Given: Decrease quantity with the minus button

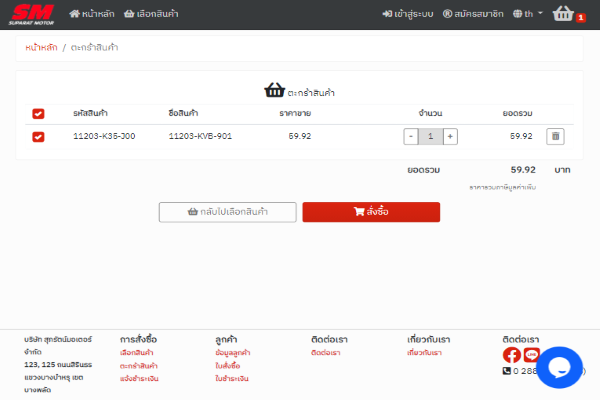Looking at the screenshot, I should pyautogui.click(x=411, y=136).
